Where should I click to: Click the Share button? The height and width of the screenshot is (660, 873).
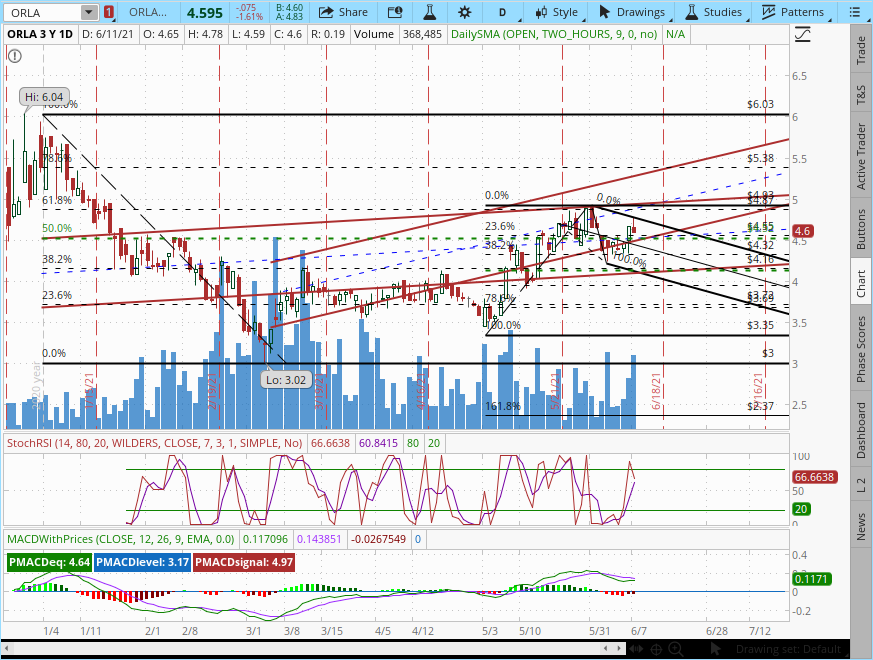pos(342,12)
